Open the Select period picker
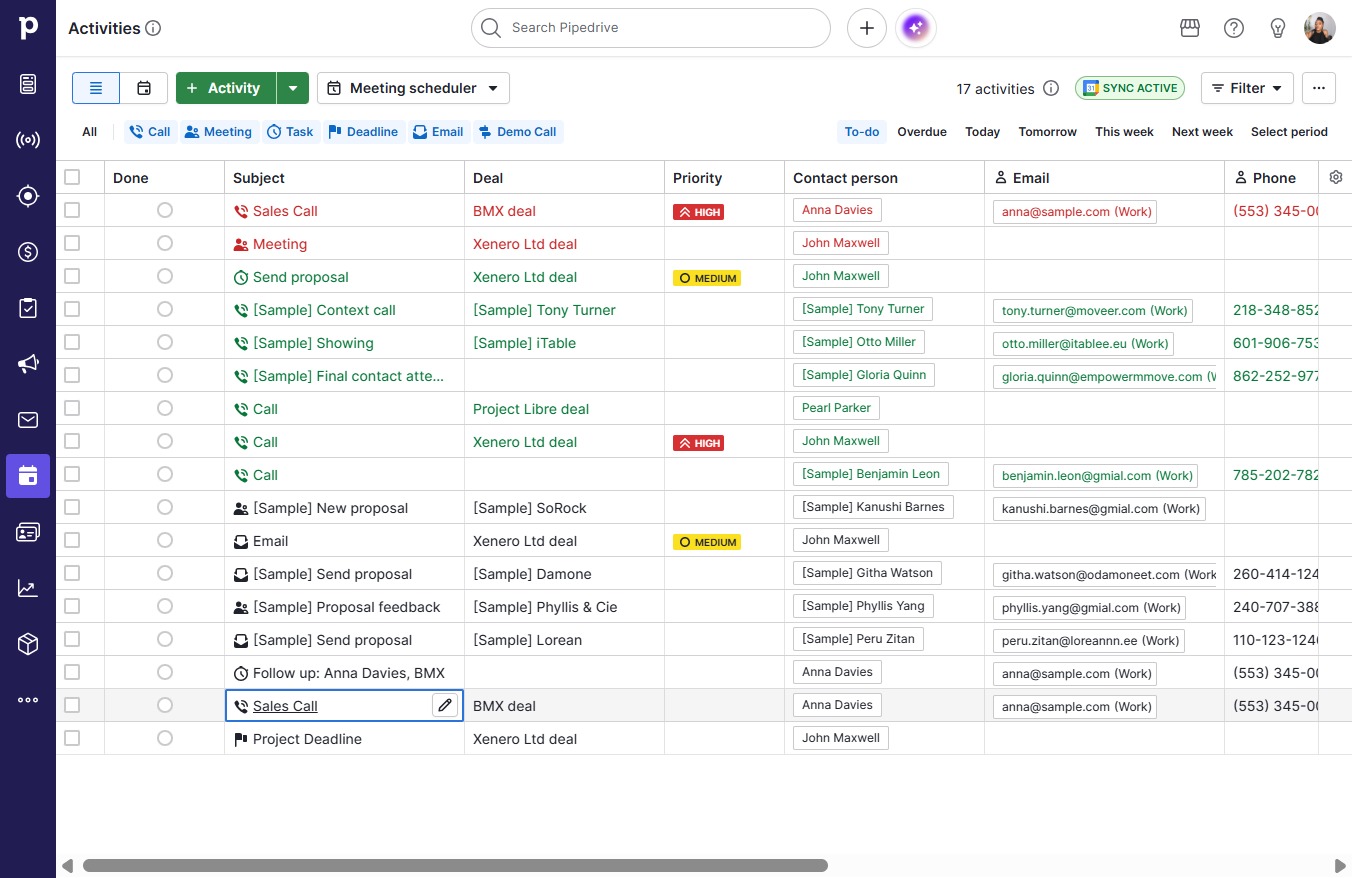 tap(1289, 132)
